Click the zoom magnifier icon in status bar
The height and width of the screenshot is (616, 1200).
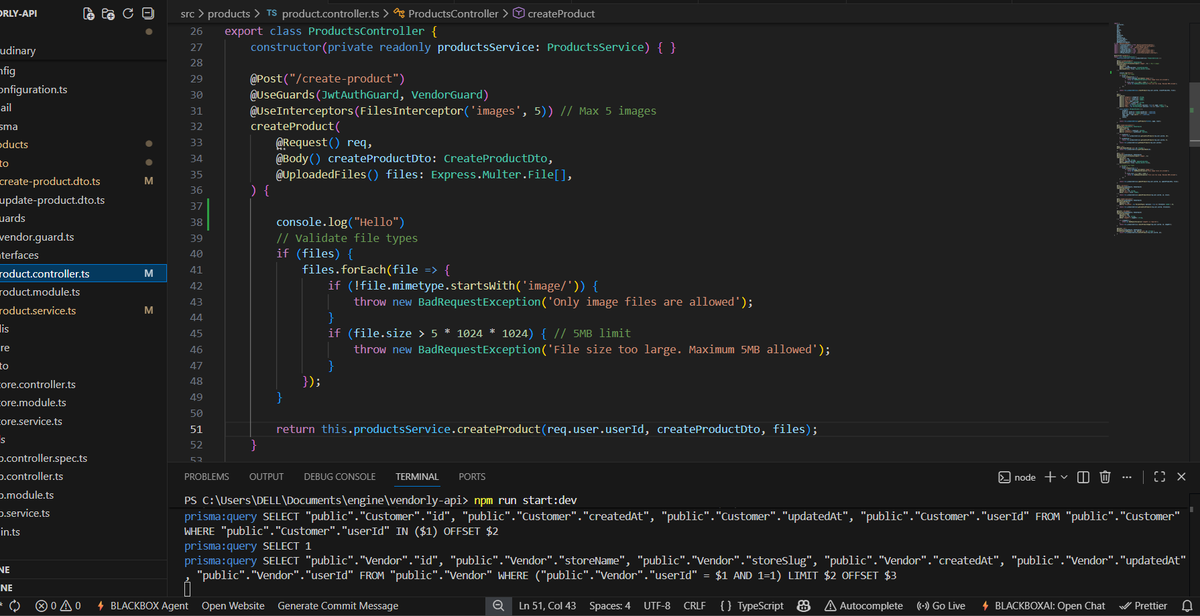pyautogui.click(x=497, y=606)
